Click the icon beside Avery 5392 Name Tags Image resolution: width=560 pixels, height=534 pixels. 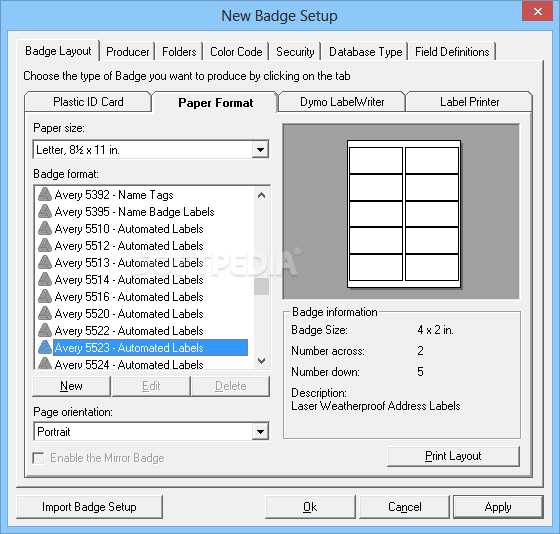[45, 195]
